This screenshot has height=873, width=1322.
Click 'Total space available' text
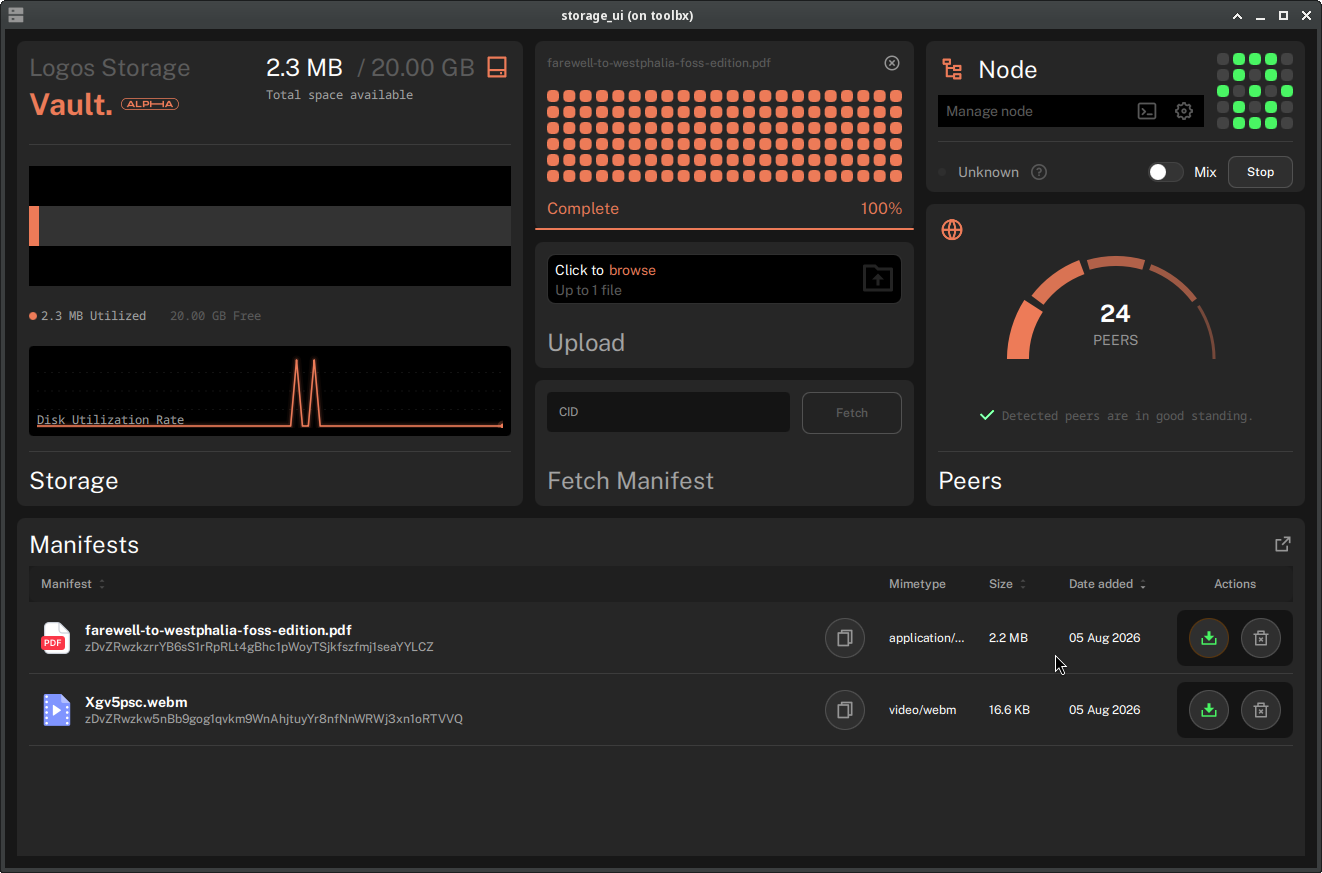click(339, 95)
